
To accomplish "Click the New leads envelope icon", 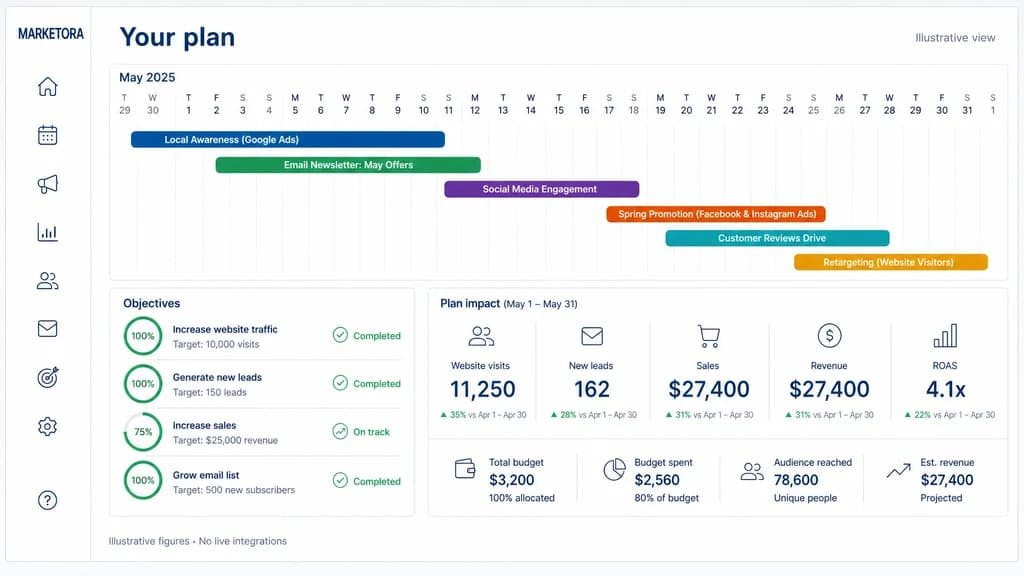I will coord(592,336).
